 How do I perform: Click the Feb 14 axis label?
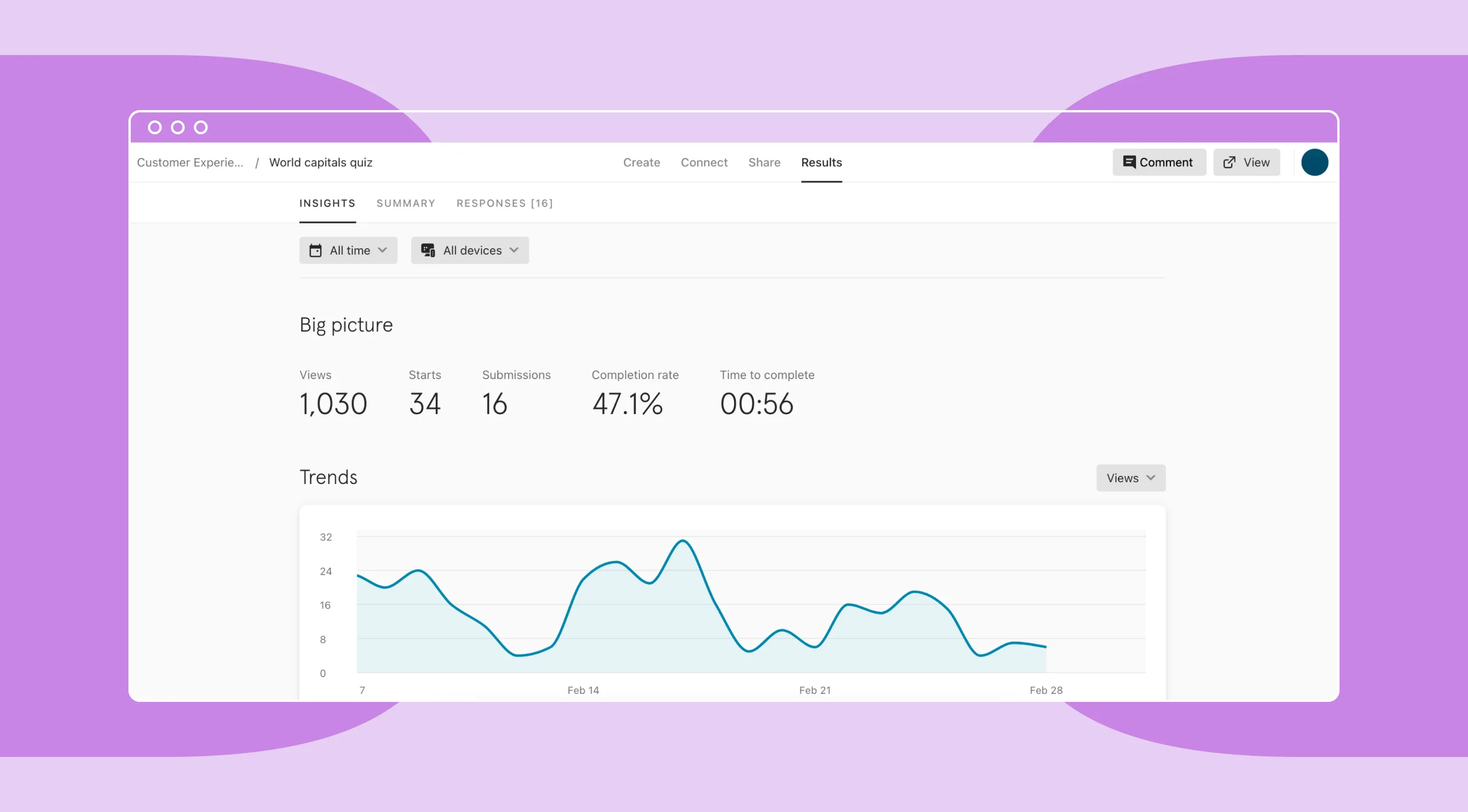pyautogui.click(x=583, y=690)
